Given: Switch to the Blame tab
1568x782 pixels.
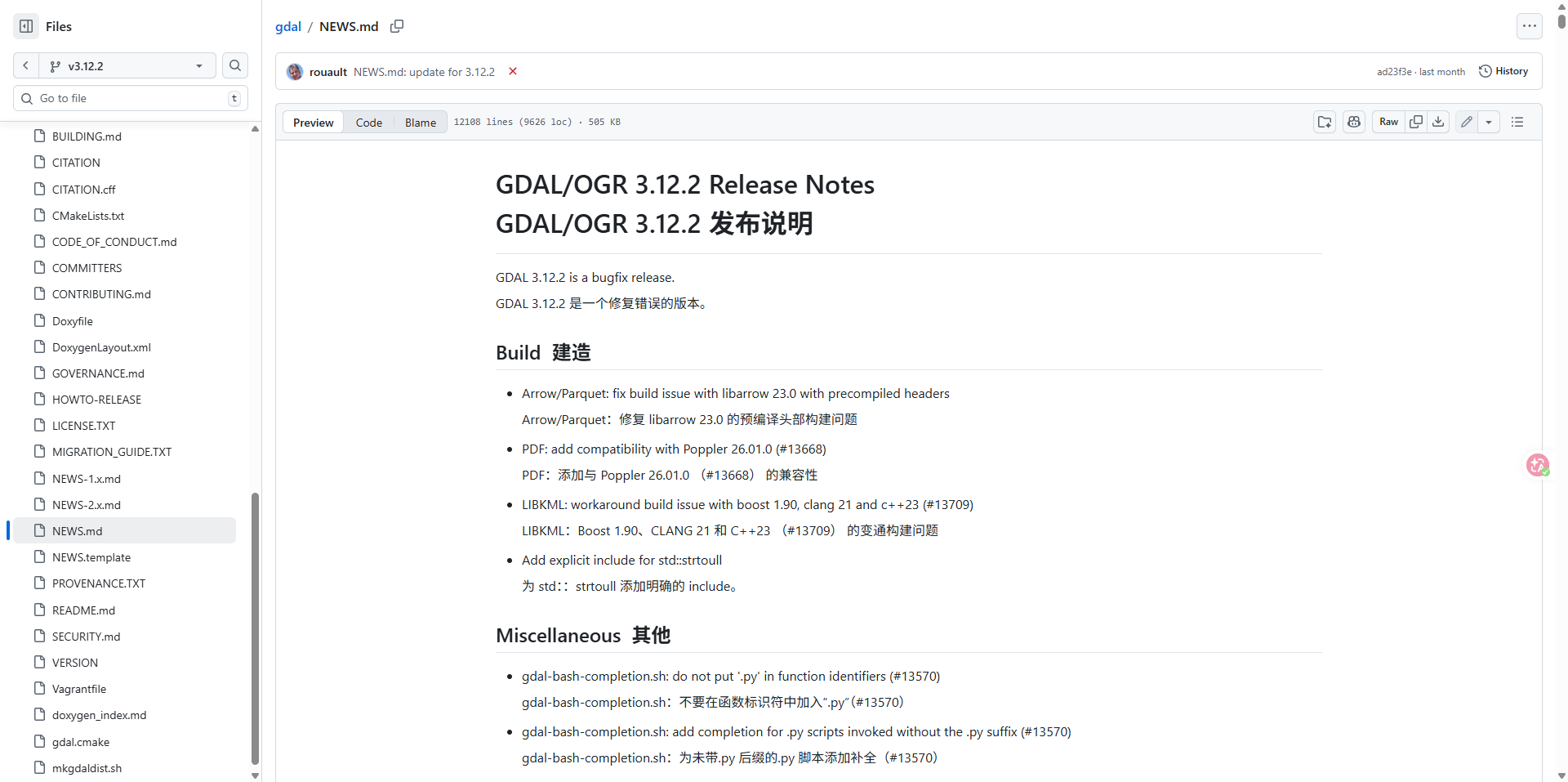Looking at the screenshot, I should pos(421,123).
